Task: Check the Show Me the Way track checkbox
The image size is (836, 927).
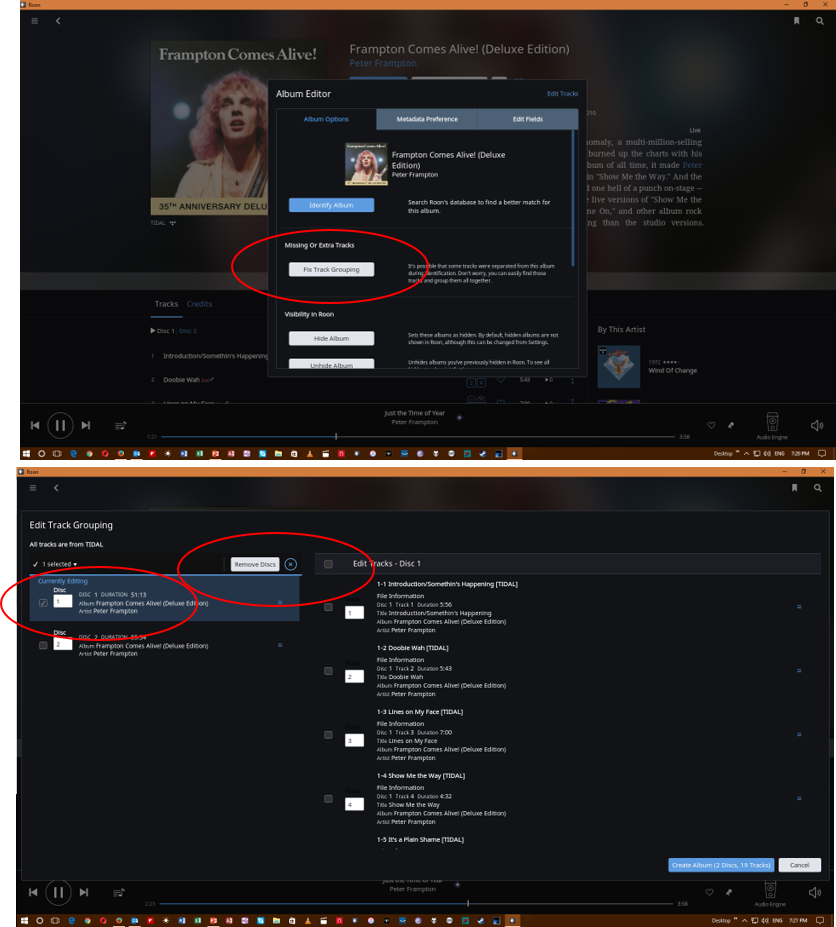Action: (x=328, y=799)
